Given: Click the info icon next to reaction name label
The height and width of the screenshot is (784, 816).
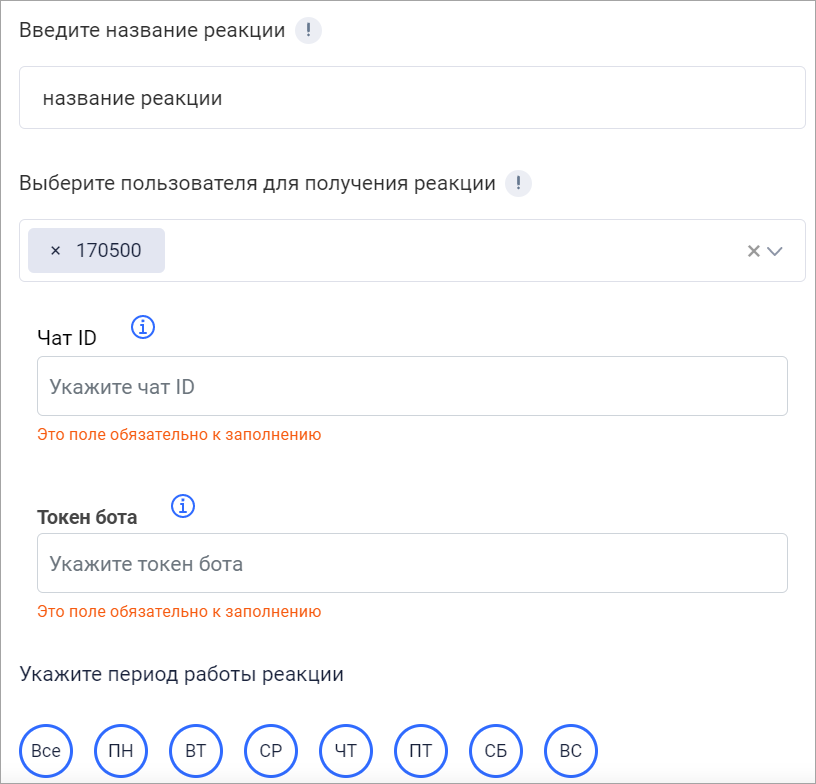Looking at the screenshot, I should [309, 30].
